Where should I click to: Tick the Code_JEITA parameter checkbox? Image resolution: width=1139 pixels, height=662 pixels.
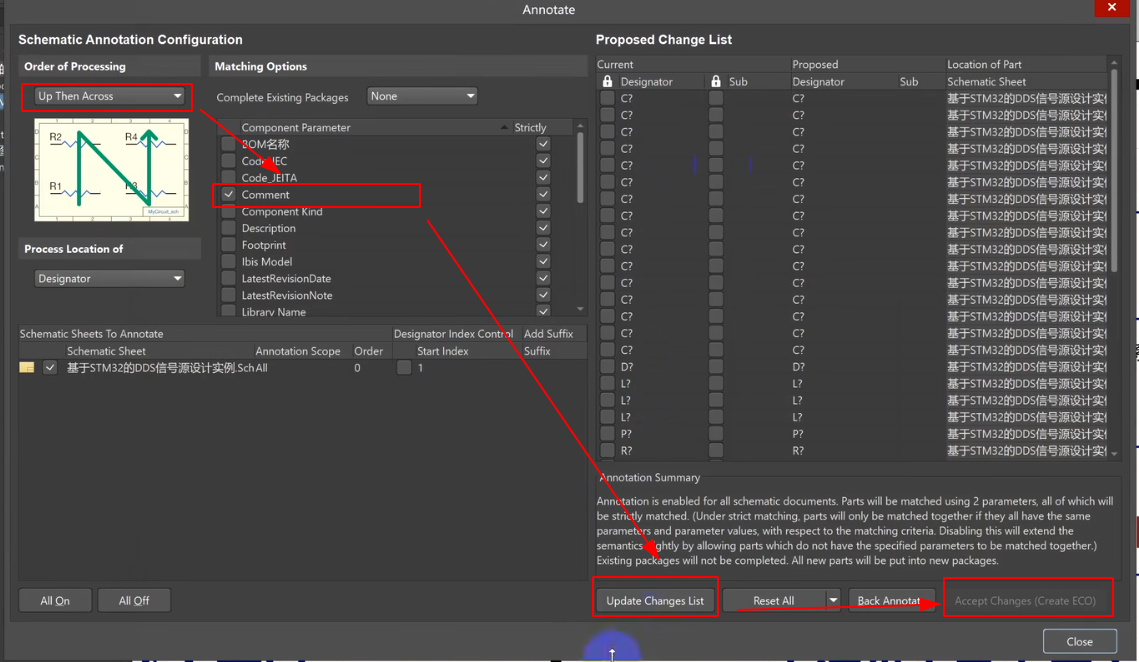[x=229, y=178]
